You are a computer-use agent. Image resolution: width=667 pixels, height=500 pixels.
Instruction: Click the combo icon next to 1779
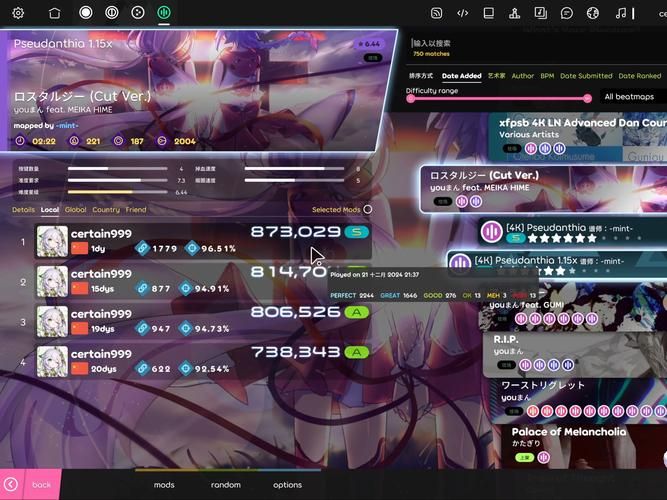tap(142, 248)
